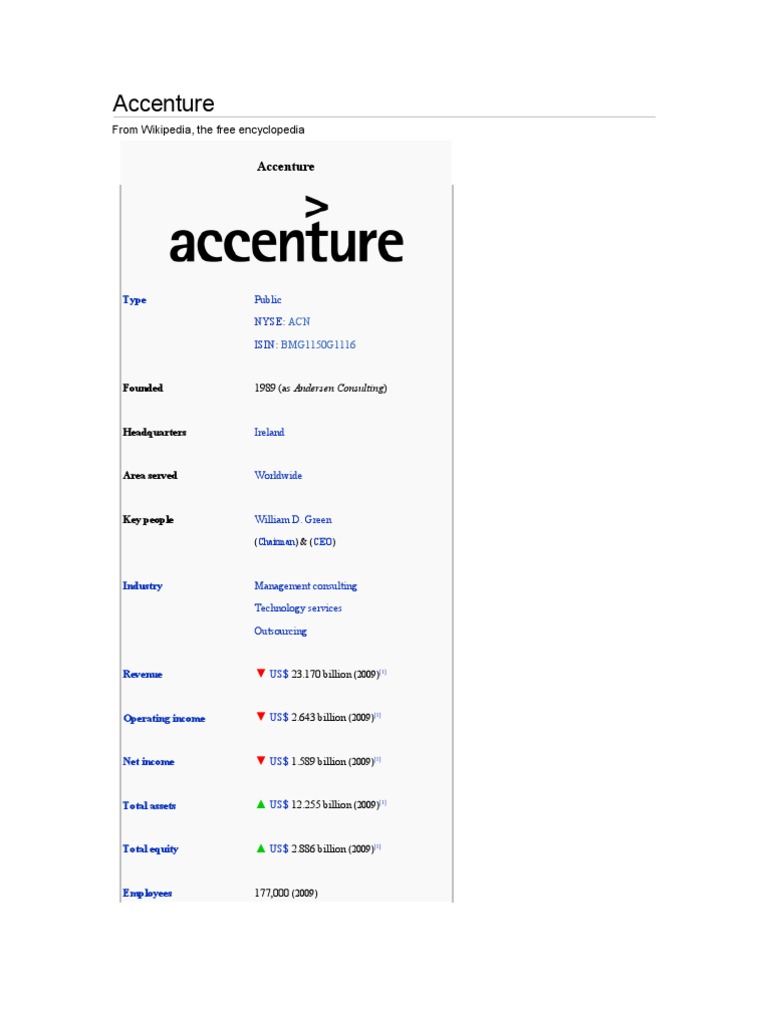Follow the Technology services link

pos(298,608)
